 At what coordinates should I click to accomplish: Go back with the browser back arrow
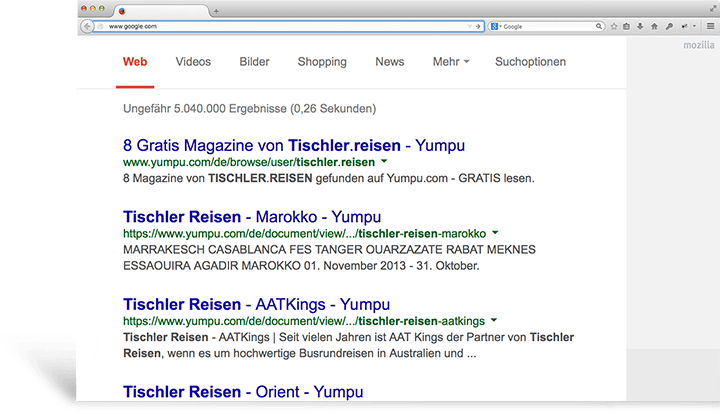point(87,26)
